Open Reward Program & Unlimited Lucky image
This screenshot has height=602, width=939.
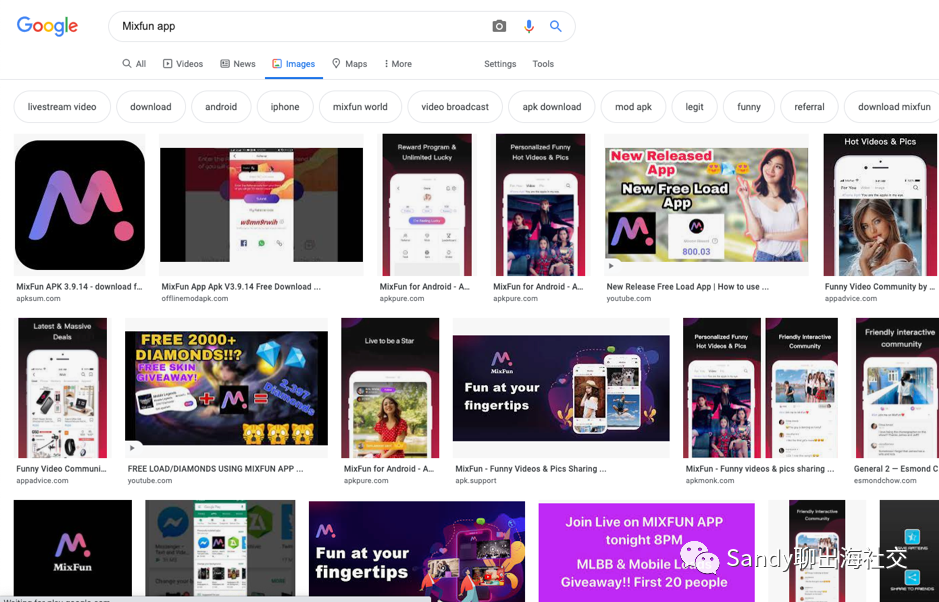[427, 205]
